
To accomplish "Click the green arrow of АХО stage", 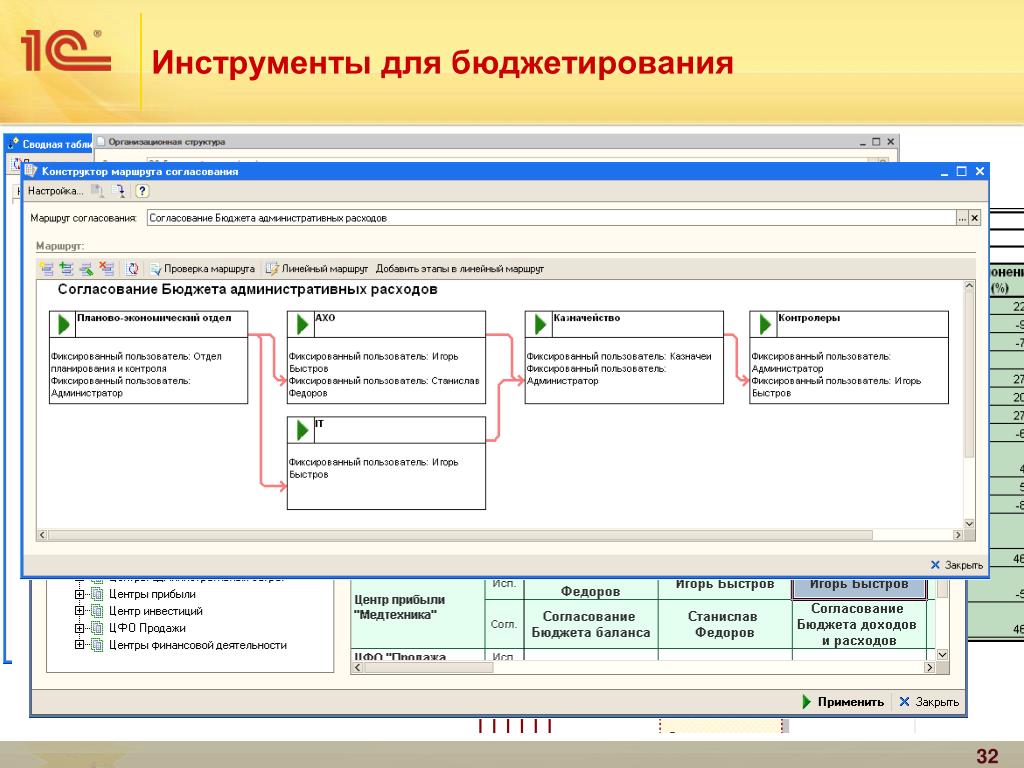I will (302, 324).
